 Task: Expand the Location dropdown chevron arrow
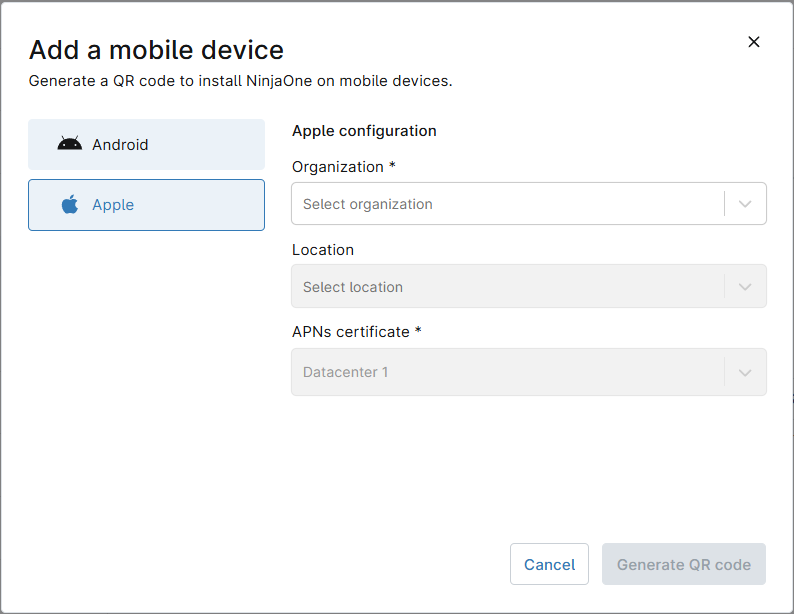coord(745,287)
